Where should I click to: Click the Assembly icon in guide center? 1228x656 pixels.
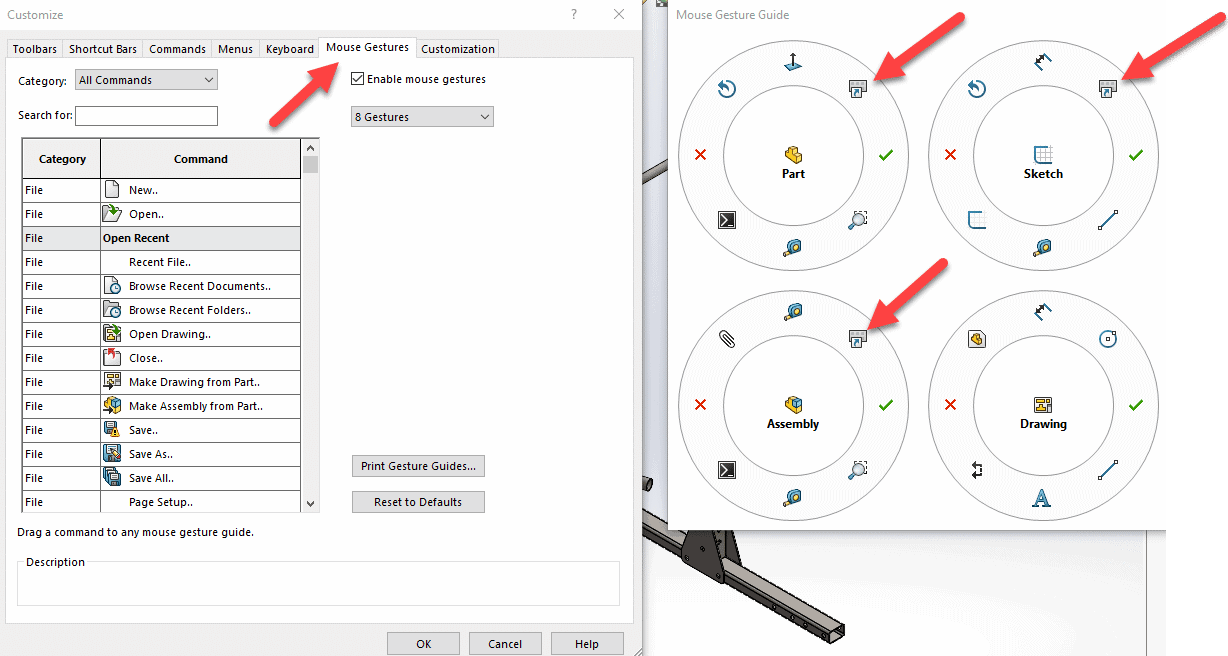pyautogui.click(x=793, y=405)
